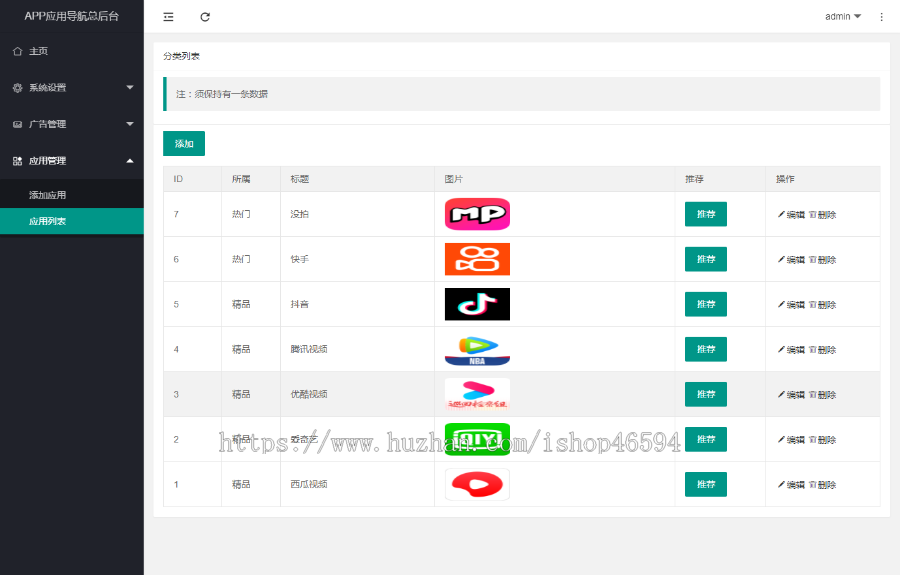Delete the 腾讯视频 row with 删除

coord(823,349)
